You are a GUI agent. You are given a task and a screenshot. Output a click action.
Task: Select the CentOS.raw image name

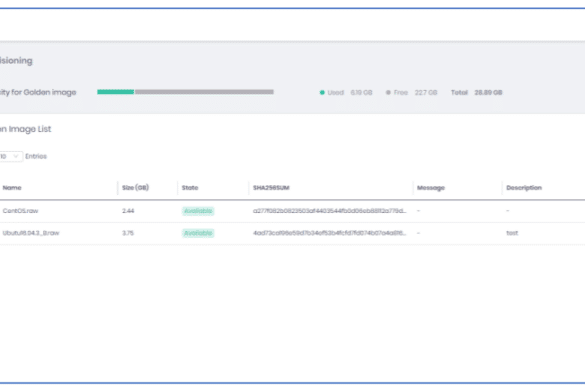(x=21, y=211)
